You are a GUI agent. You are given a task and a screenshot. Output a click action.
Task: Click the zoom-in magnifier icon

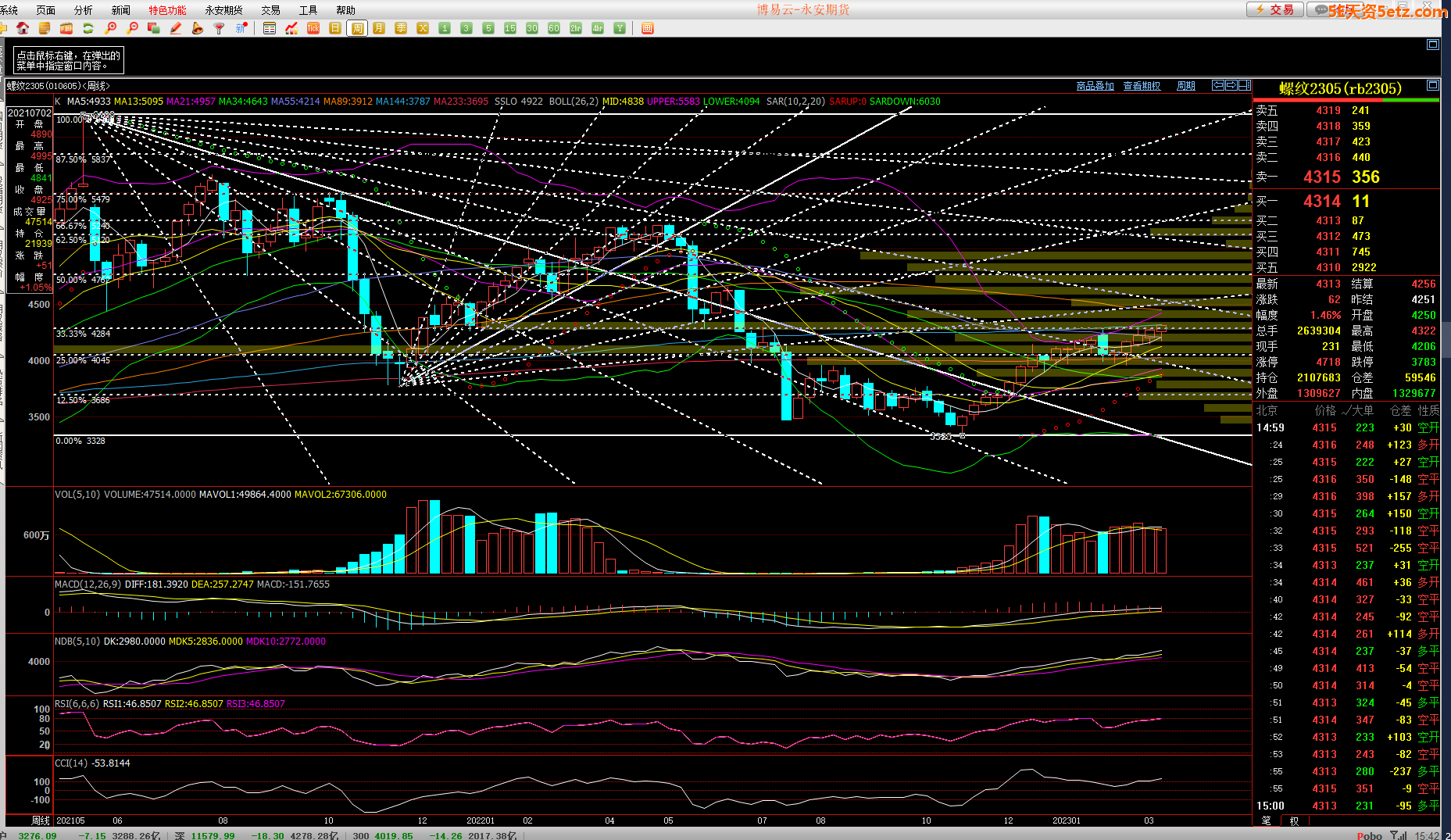(x=110, y=28)
